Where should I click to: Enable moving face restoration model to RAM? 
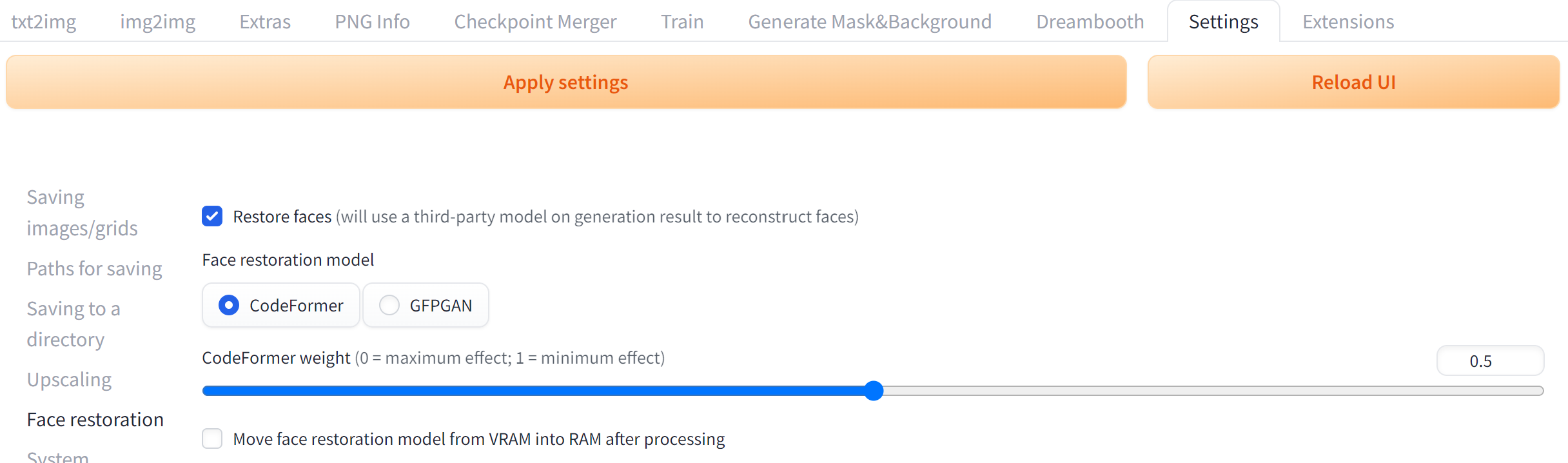tap(212, 439)
